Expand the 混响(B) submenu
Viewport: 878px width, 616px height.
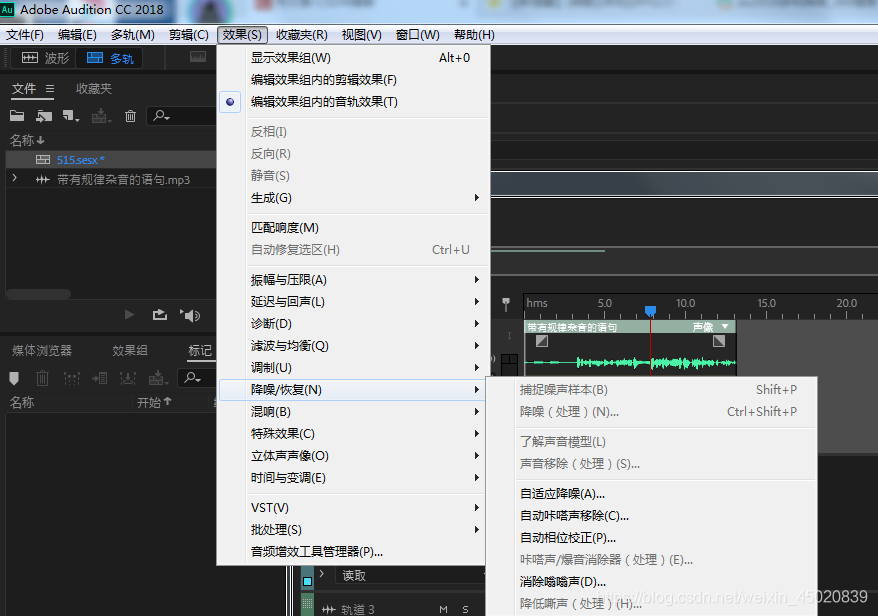click(354, 412)
